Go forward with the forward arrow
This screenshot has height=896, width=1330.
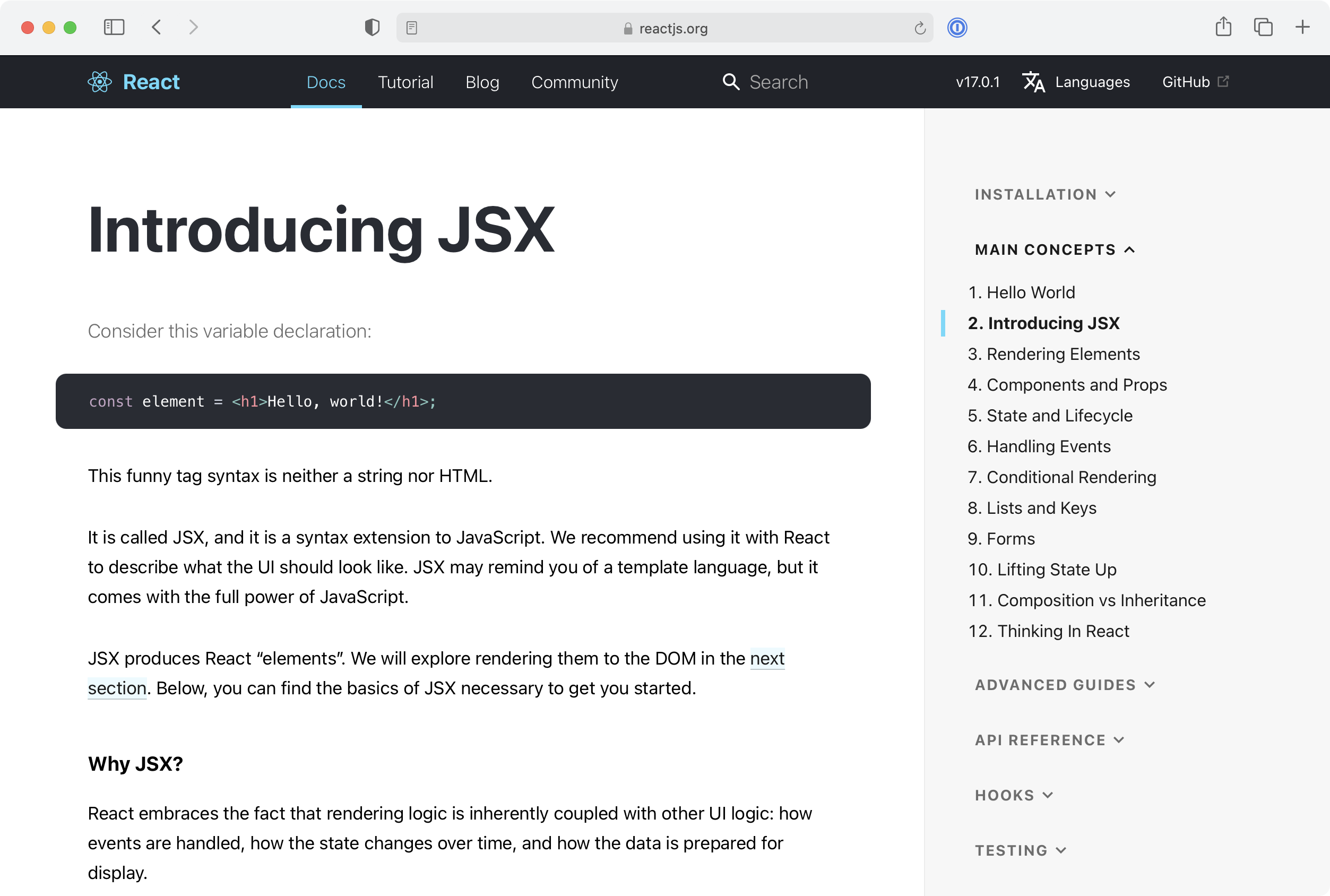click(194, 27)
